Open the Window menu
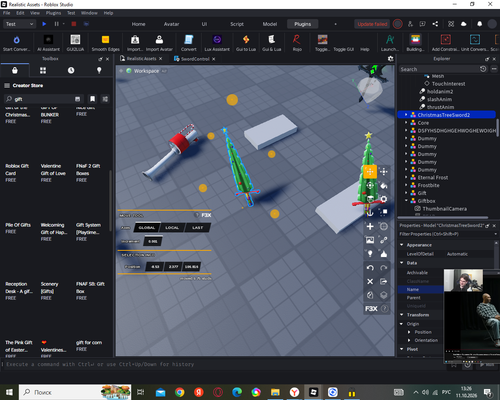 89,13
